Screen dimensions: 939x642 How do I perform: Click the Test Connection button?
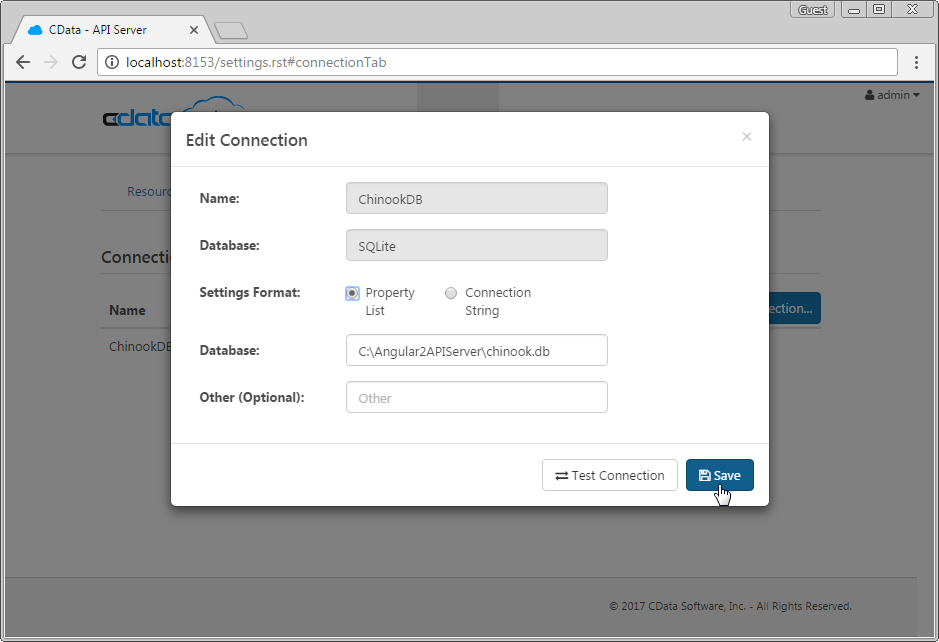click(609, 475)
